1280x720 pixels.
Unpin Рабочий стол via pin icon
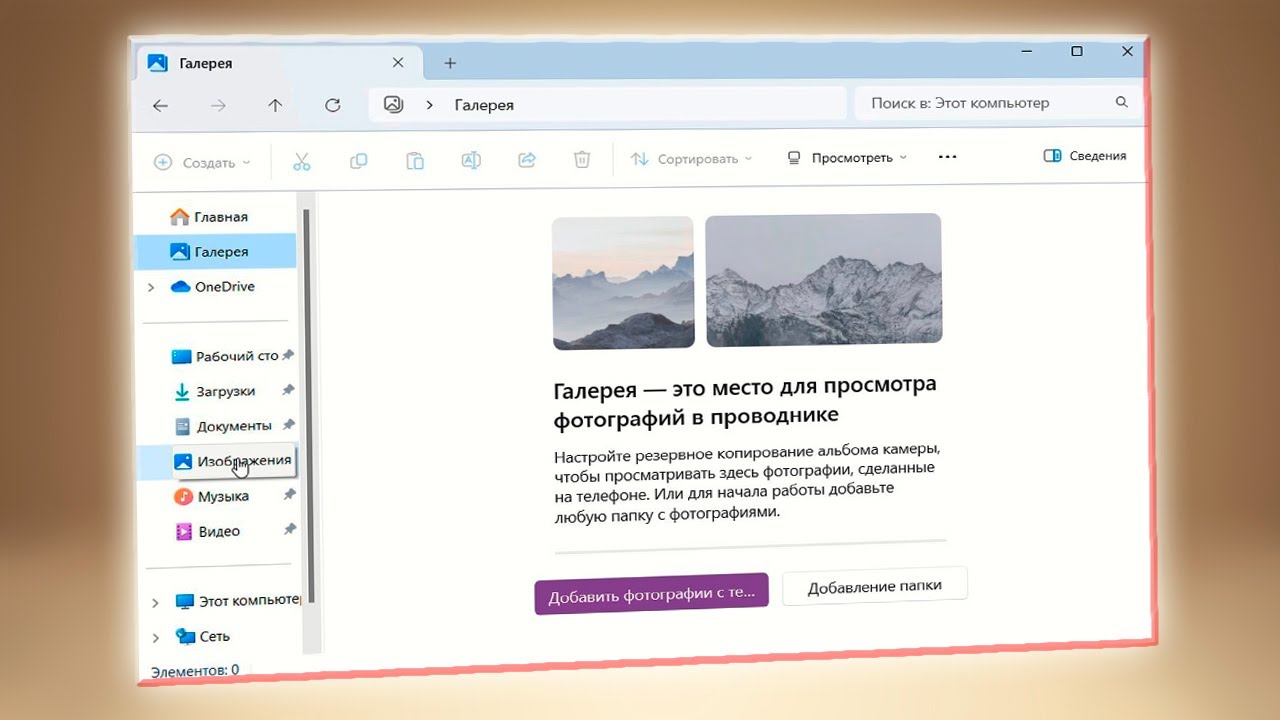[288, 355]
